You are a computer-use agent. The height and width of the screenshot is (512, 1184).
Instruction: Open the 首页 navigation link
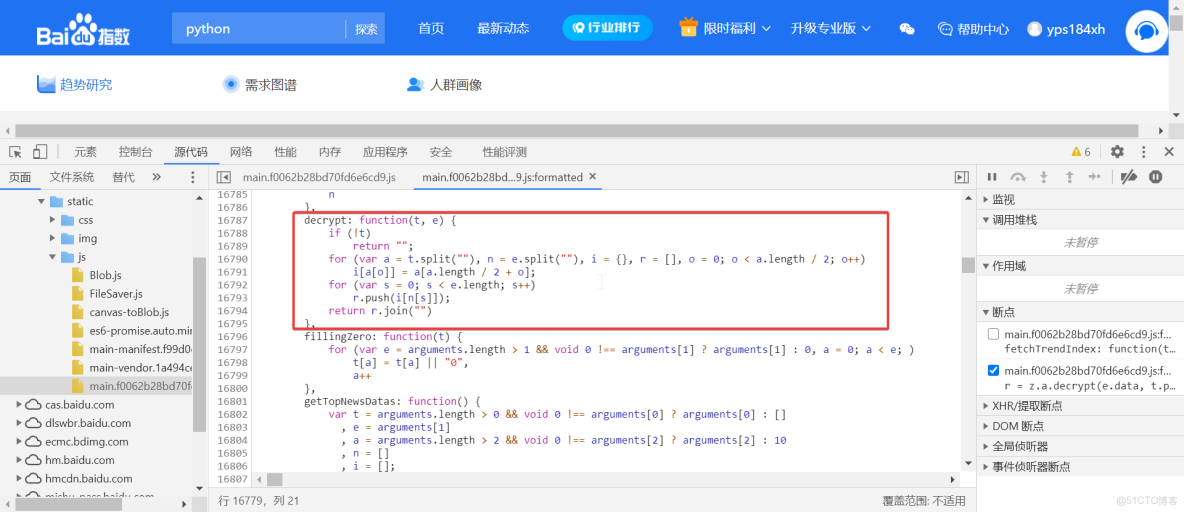pos(431,29)
